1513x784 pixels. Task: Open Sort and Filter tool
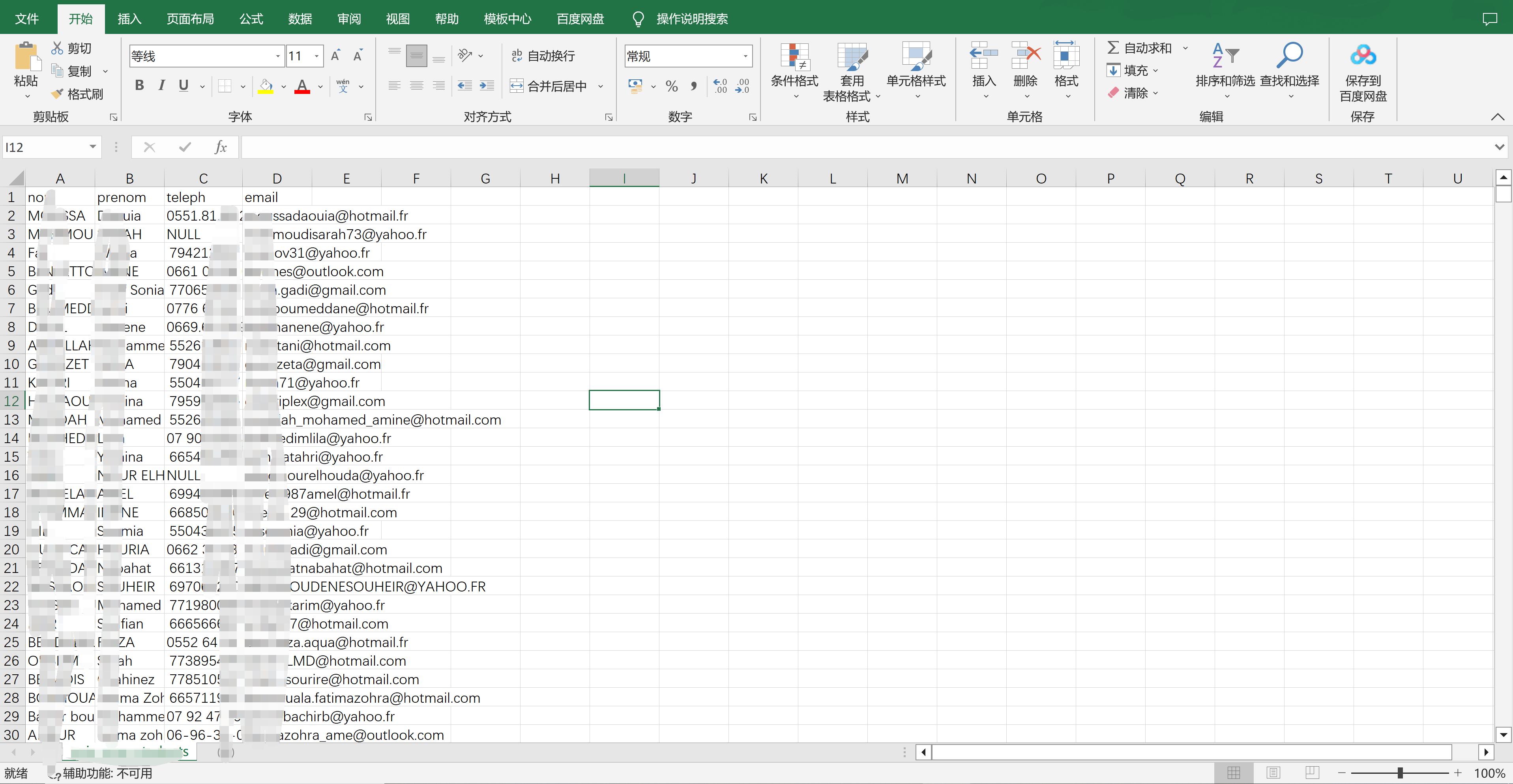pos(1226,56)
